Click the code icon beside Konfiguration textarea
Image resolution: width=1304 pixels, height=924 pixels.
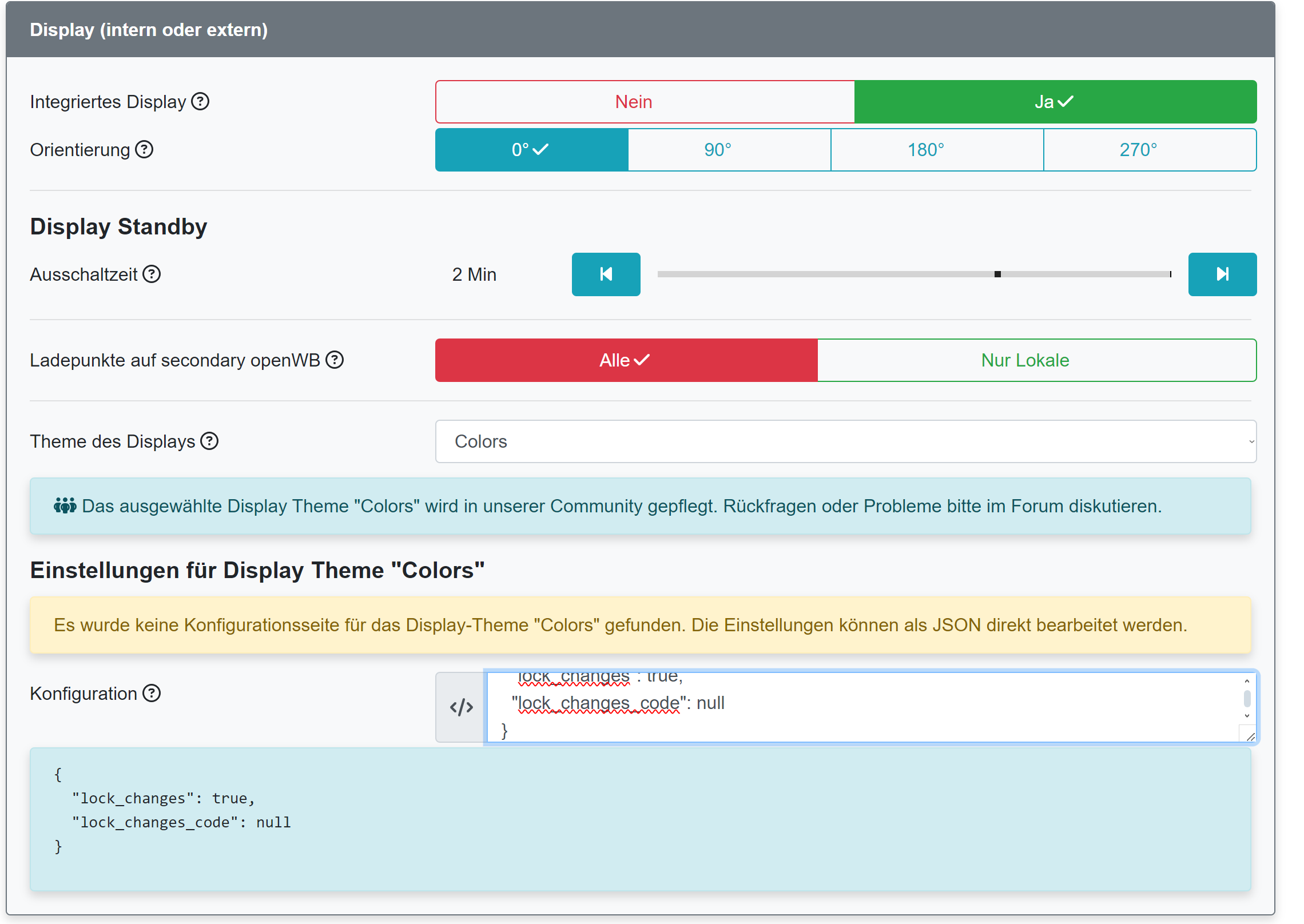pyautogui.click(x=461, y=707)
